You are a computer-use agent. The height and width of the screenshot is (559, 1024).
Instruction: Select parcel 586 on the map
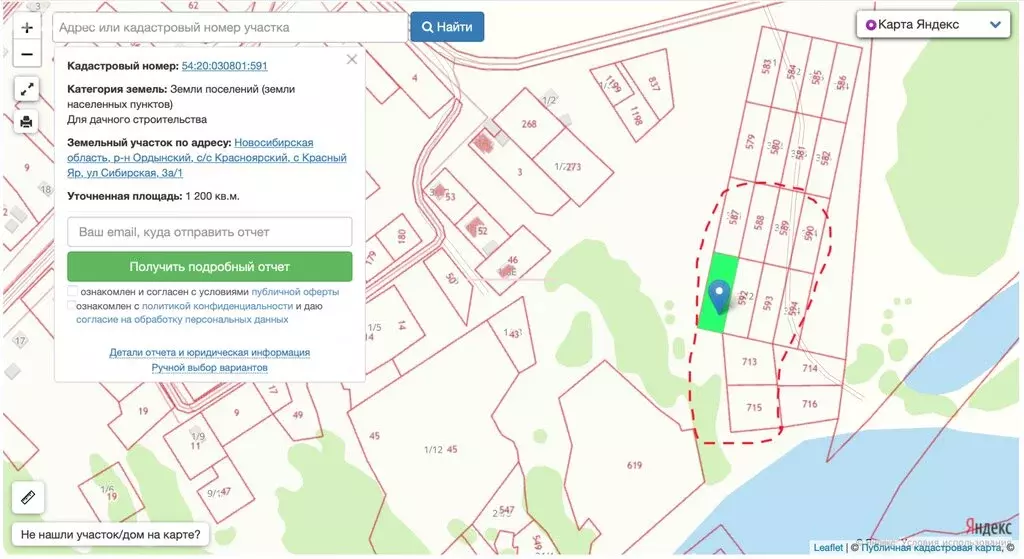[x=841, y=82]
